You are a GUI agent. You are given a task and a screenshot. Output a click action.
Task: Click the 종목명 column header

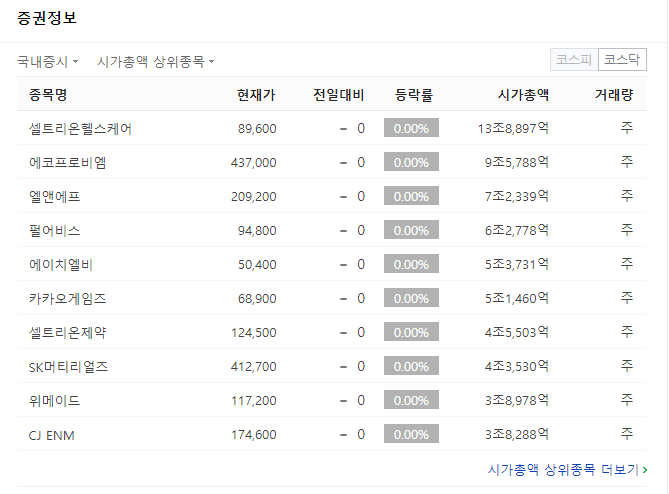click(48, 94)
